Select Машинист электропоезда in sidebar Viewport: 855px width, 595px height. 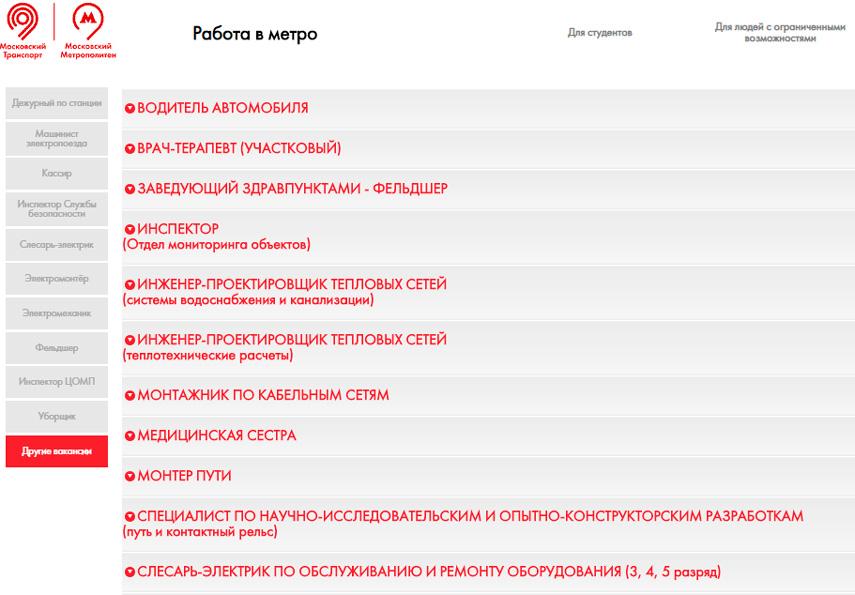coord(57,138)
